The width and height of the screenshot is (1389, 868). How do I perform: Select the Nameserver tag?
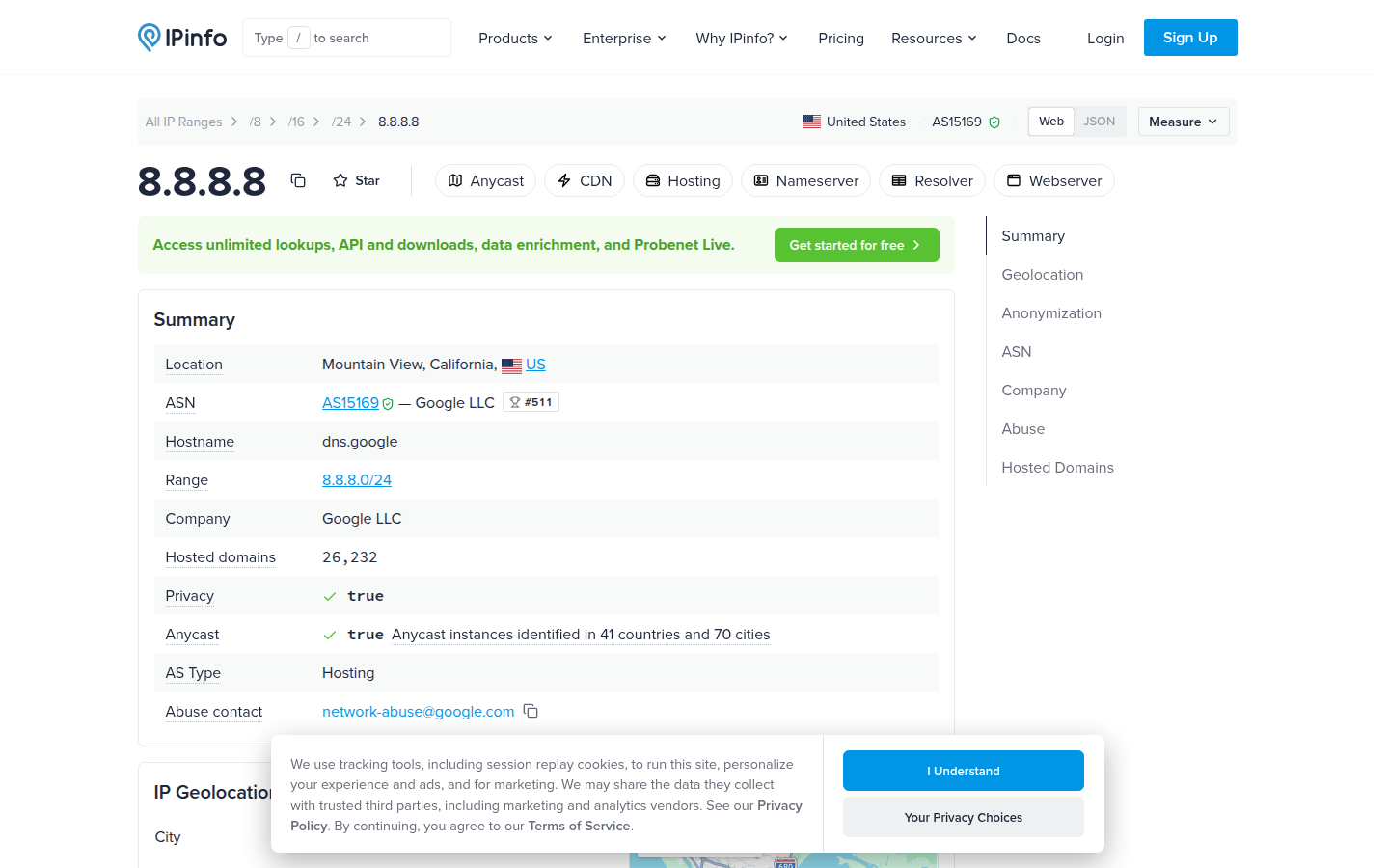(x=806, y=180)
